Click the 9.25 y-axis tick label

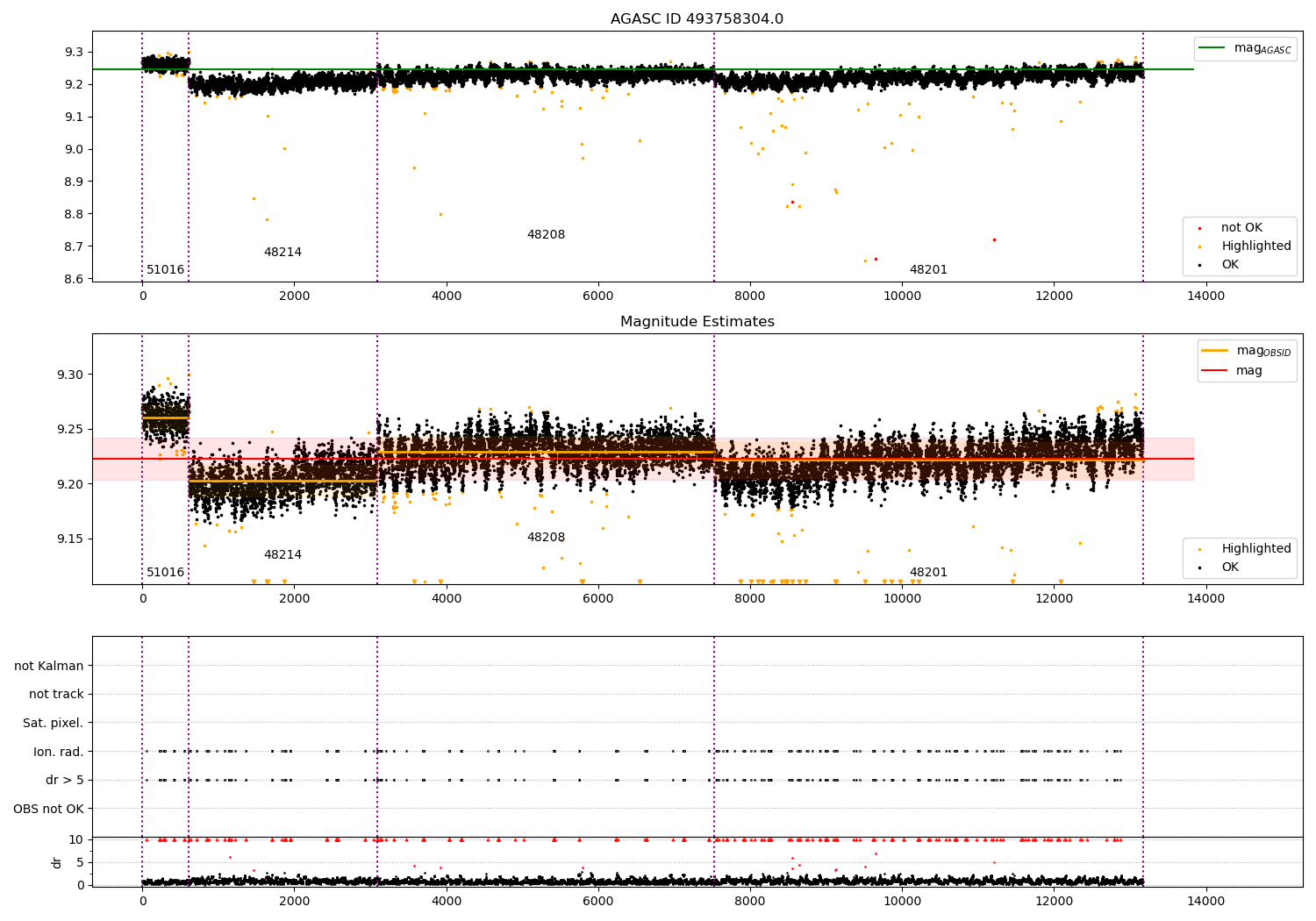point(71,429)
